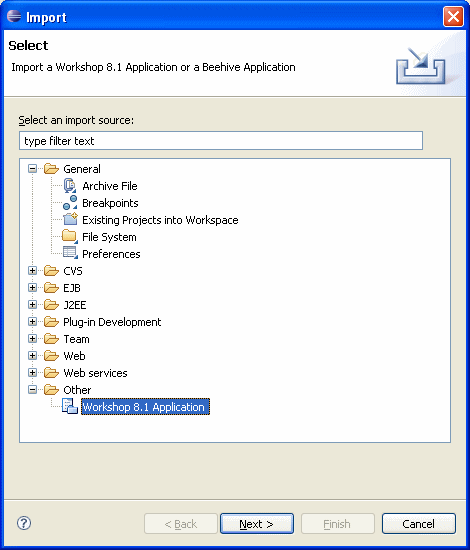Select the Preferences label

[x=111, y=254]
